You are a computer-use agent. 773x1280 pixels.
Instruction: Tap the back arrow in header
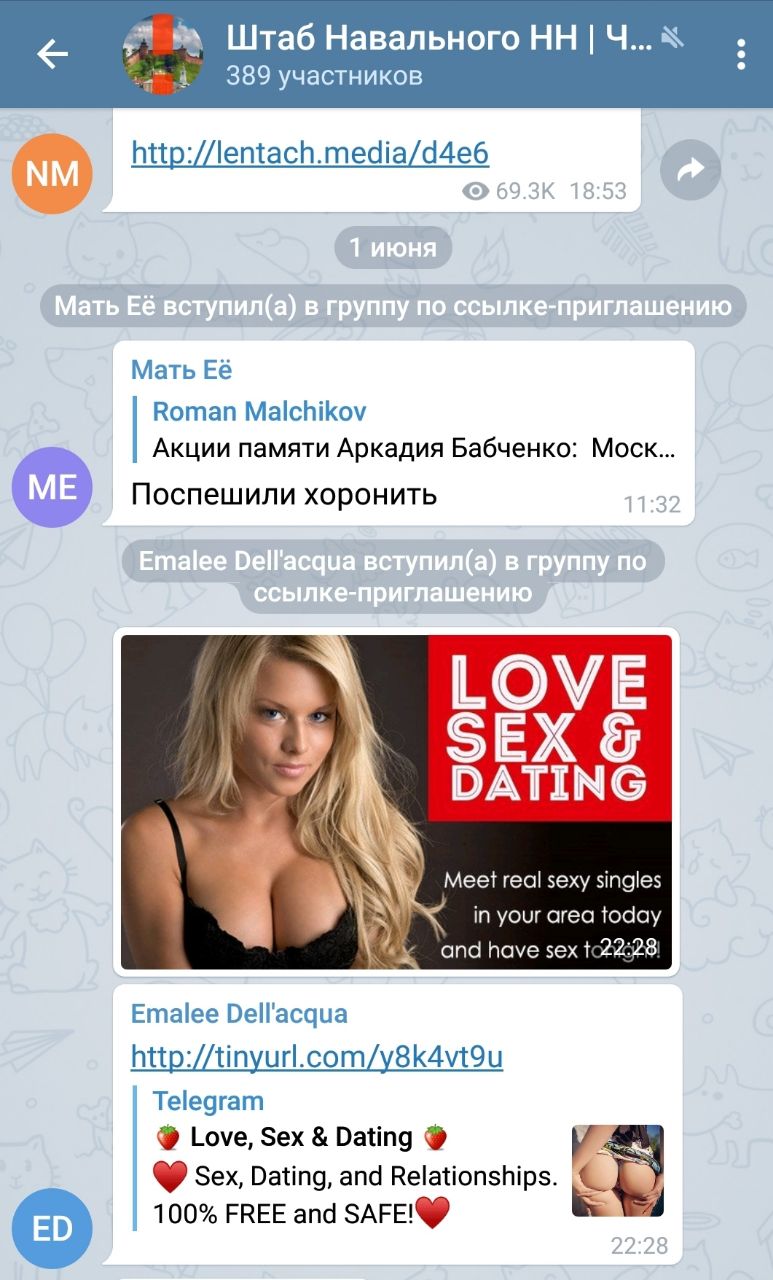point(52,53)
